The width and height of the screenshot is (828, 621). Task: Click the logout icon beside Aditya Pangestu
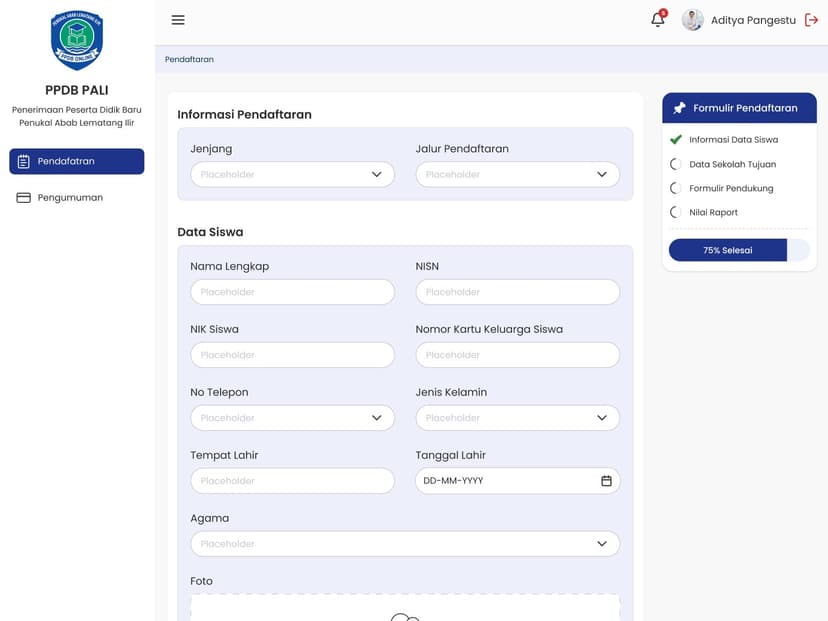point(811,20)
